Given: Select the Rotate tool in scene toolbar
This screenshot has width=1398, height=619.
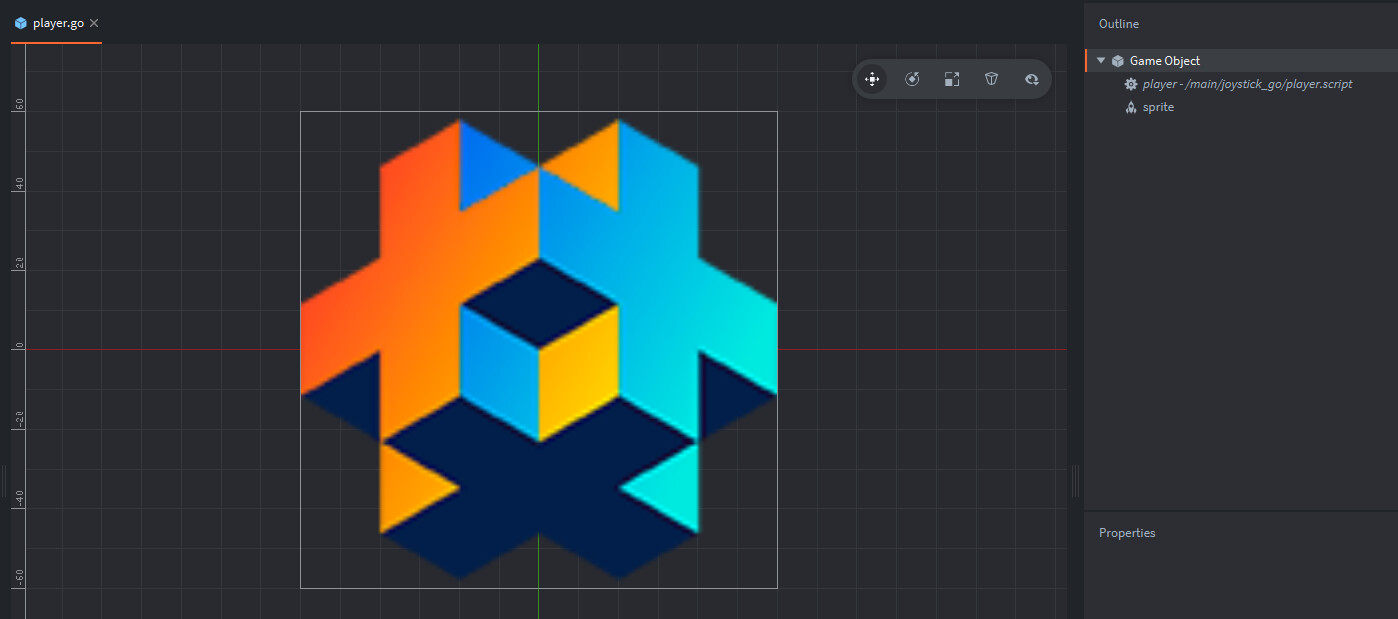Looking at the screenshot, I should 912,79.
